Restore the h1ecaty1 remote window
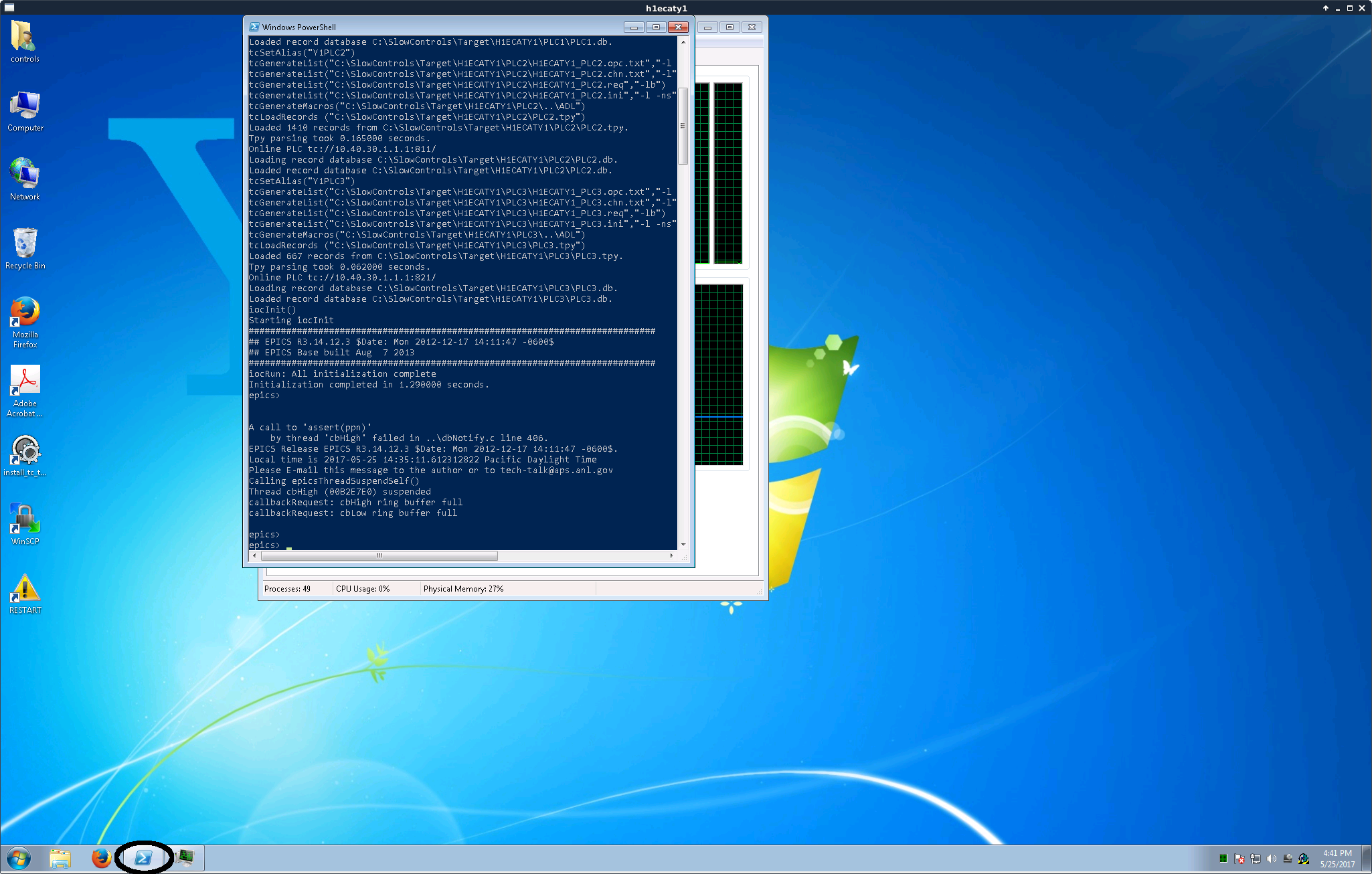This screenshot has height=874, width=1372. pyautogui.click(x=1349, y=8)
